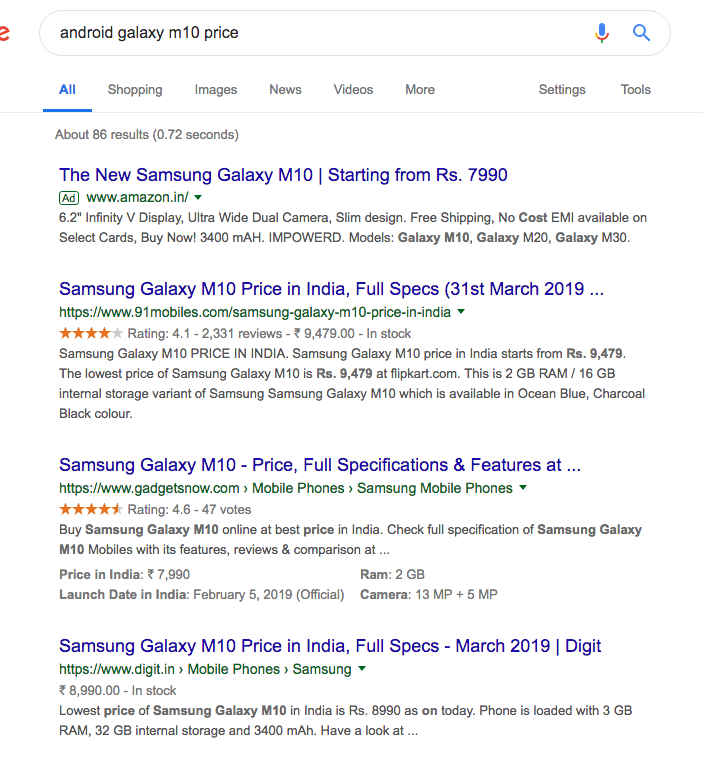The image size is (703, 770).
Task: Open the News results tab
Action: (x=285, y=90)
